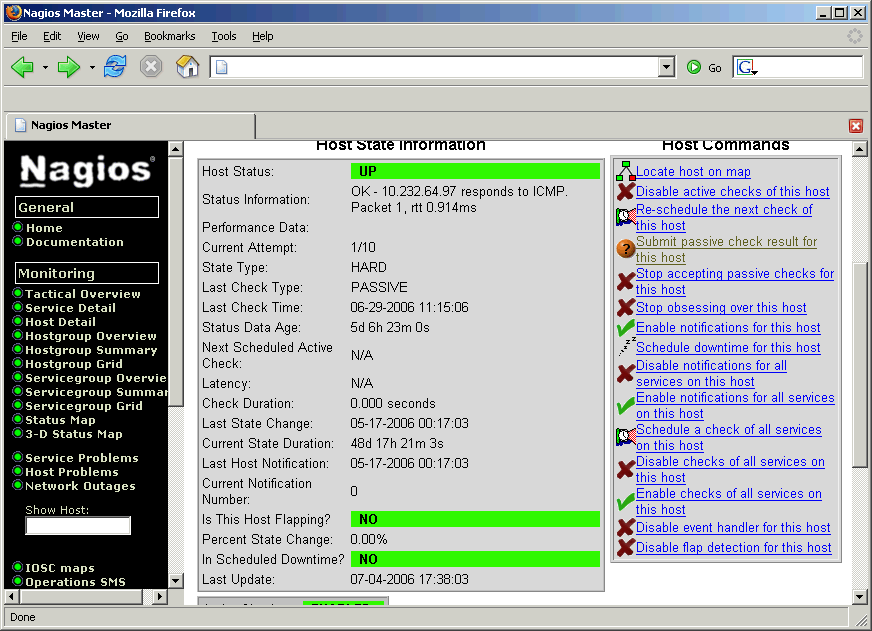Click Schedule downtime for this host link
This screenshot has width=872, height=631.
(728, 347)
